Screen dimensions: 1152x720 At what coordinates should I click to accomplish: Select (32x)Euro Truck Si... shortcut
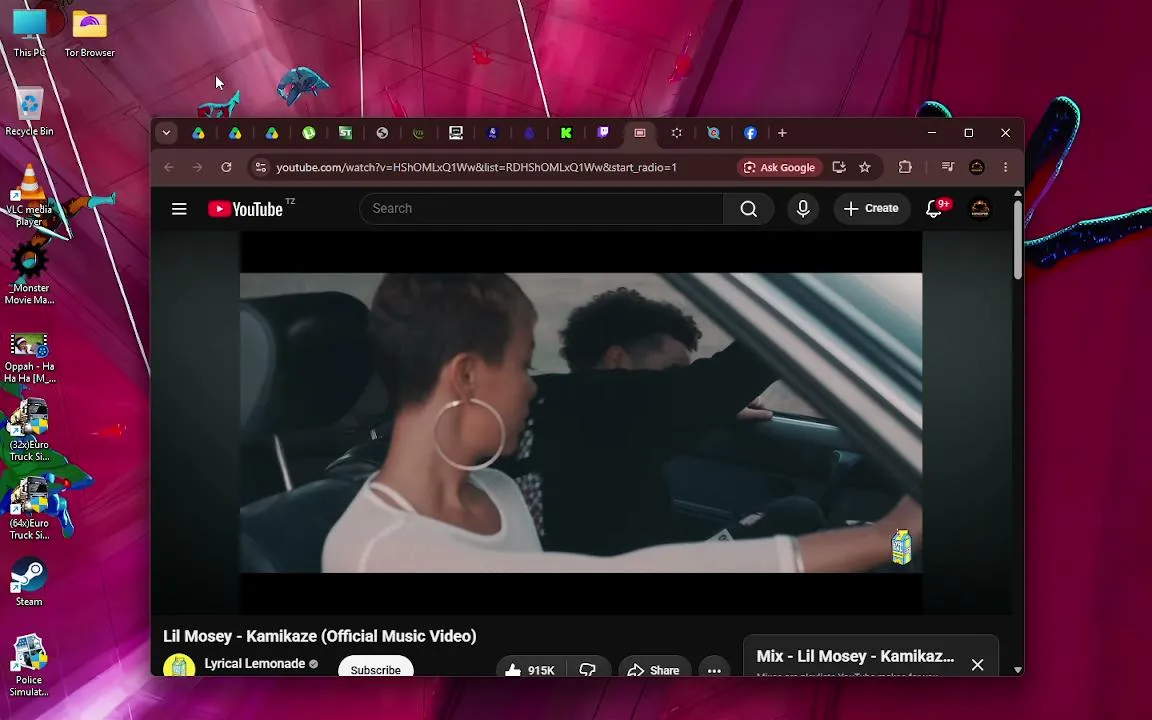29,431
